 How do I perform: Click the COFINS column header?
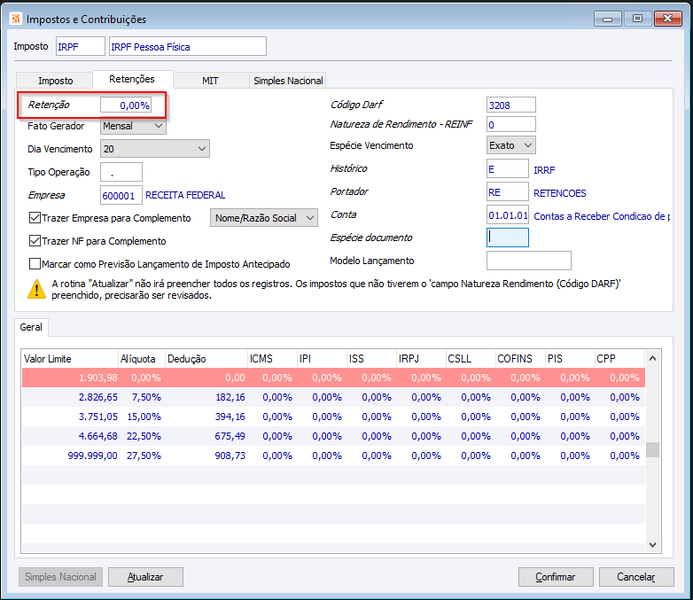[520, 358]
